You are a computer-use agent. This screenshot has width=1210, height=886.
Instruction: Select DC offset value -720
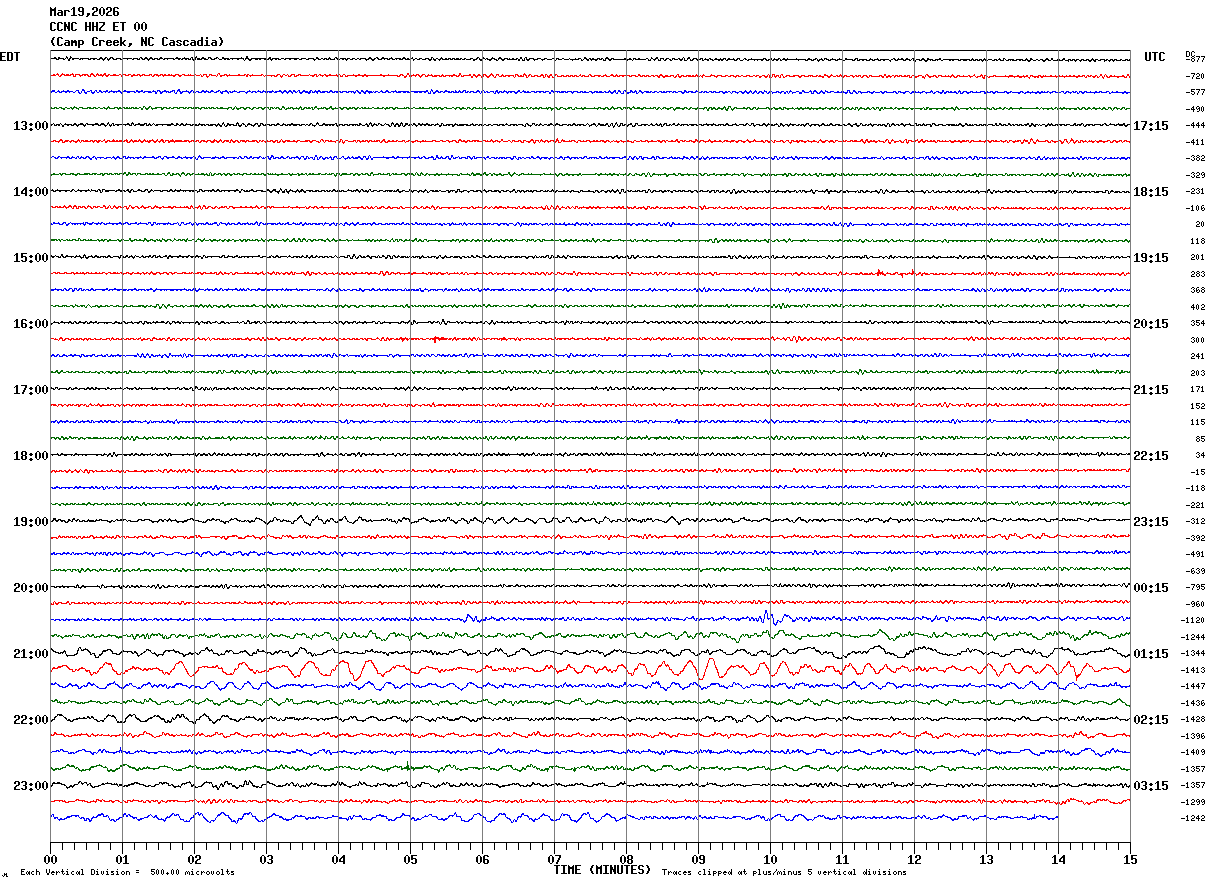point(1195,76)
